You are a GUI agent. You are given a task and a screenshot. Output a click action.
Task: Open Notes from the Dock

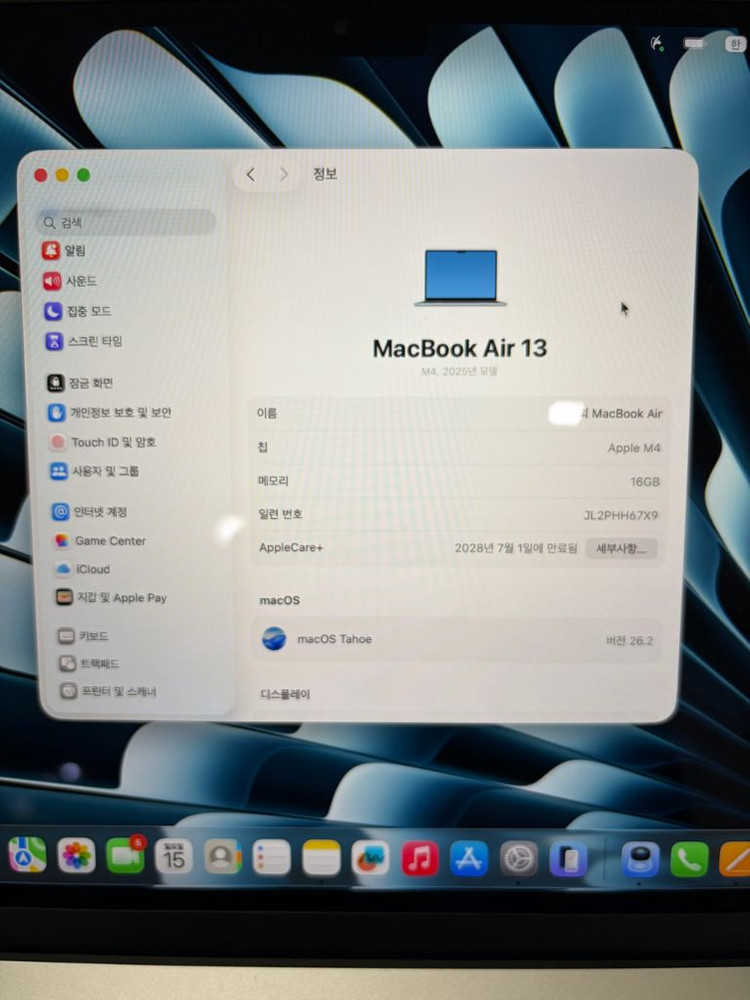tap(321, 858)
